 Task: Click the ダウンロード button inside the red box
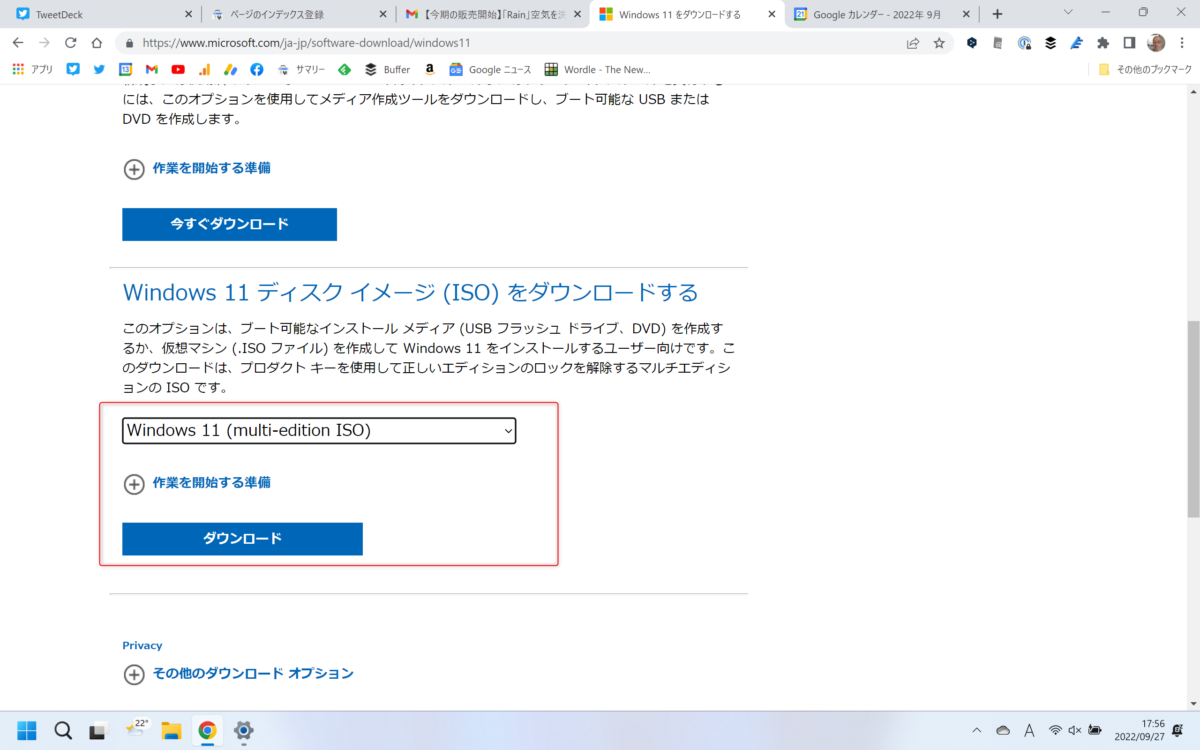tap(241, 538)
